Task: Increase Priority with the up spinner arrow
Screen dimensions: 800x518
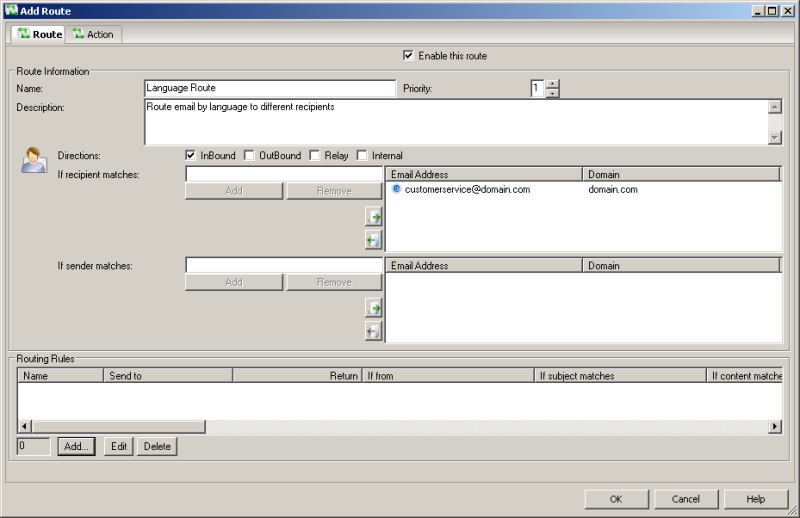Action: 553,84
